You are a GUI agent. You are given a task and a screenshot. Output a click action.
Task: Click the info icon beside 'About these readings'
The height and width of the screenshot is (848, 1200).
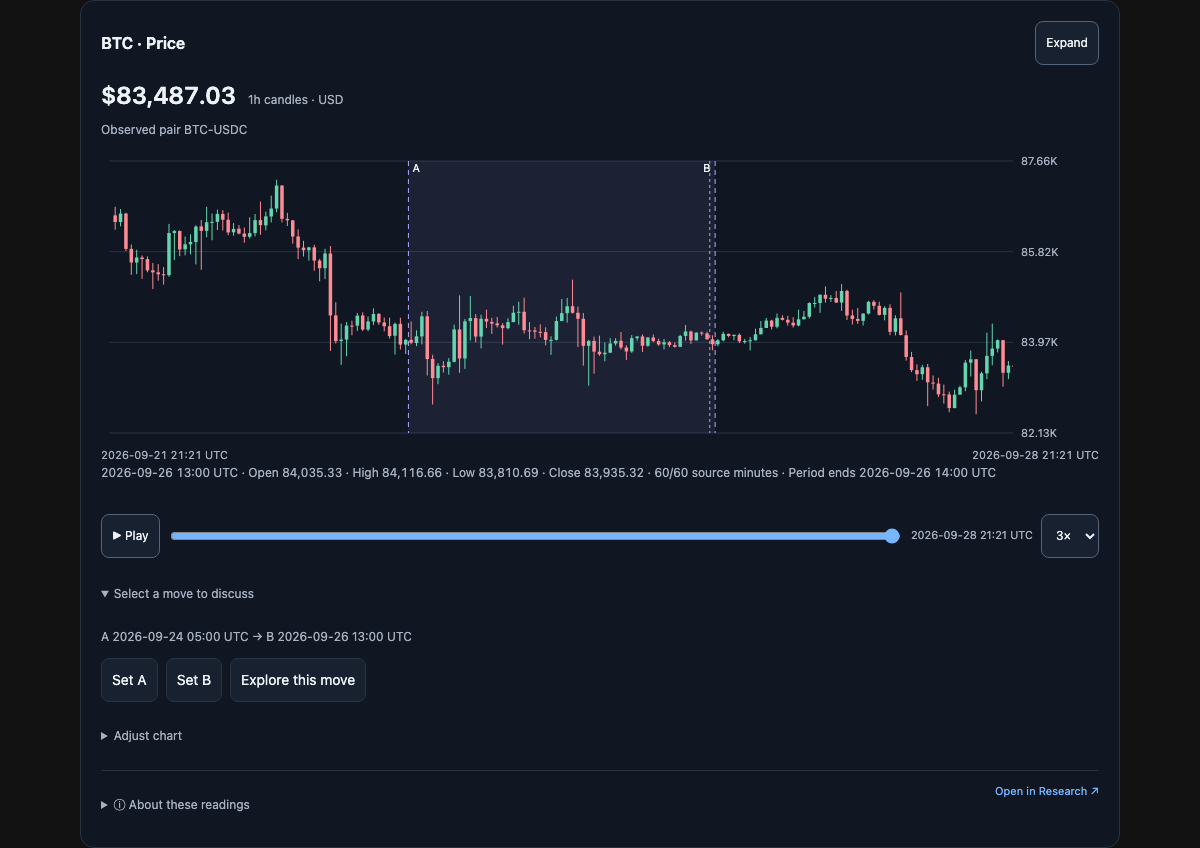(x=119, y=805)
